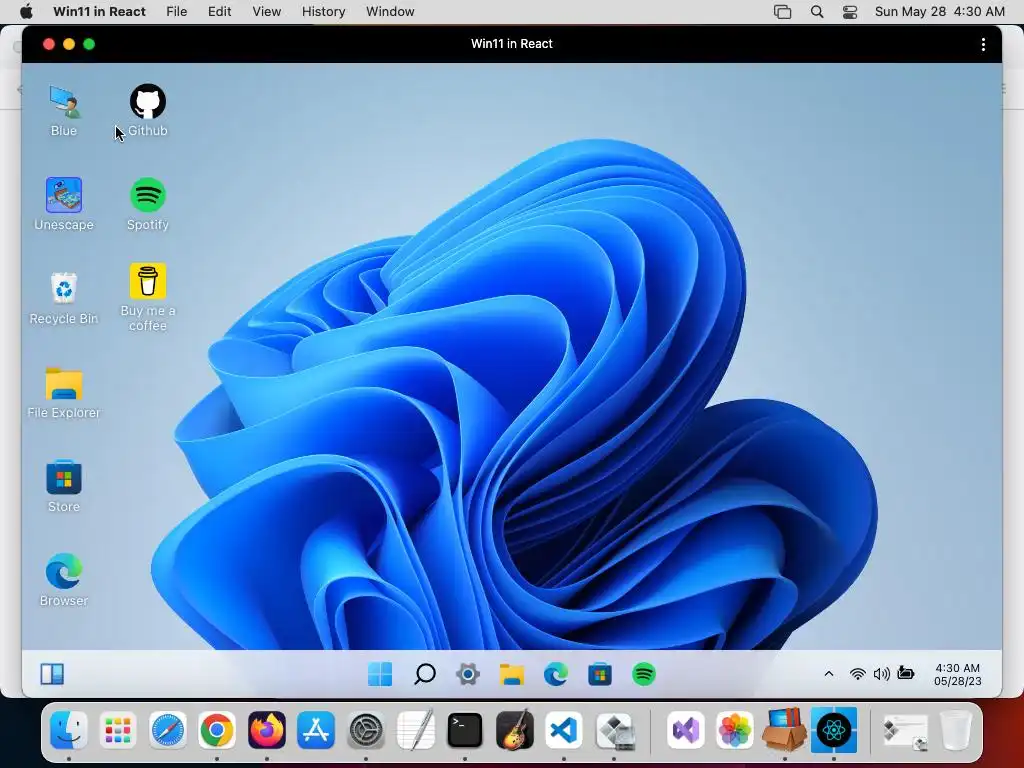Open Finder in the Dock
The image size is (1024, 768).
pyautogui.click(x=69, y=729)
